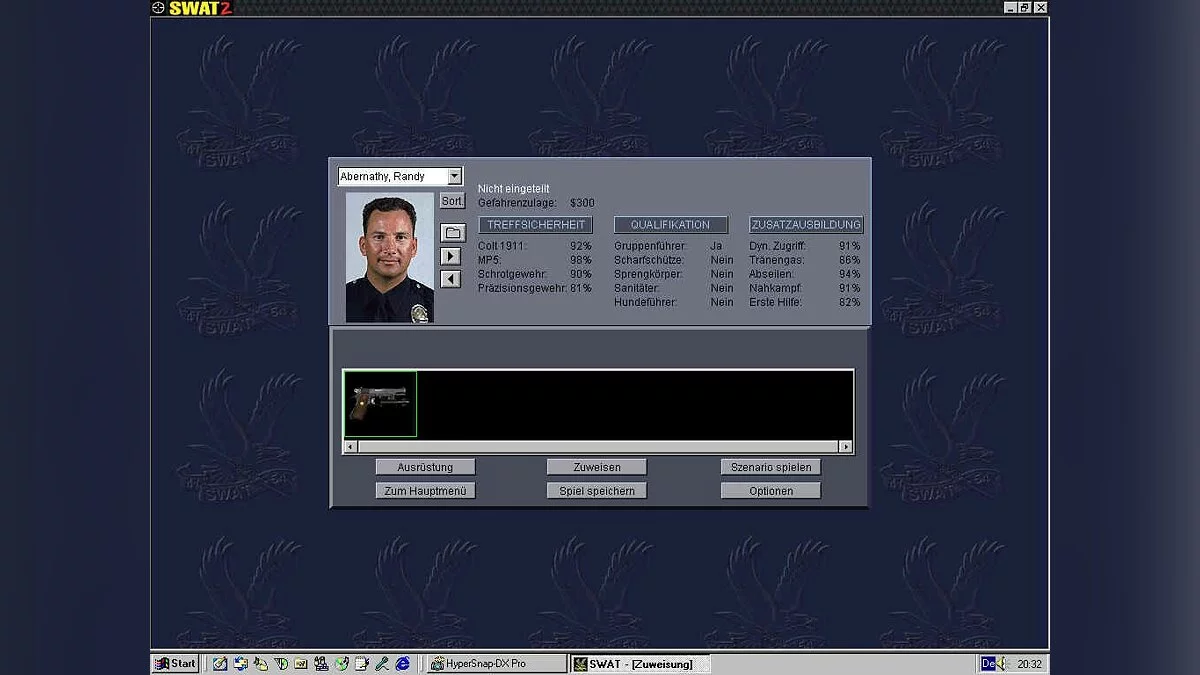This screenshot has width=1200, height=675.
Task: Click equipment list scrollbar right arrow
Action: coord(846,447)
